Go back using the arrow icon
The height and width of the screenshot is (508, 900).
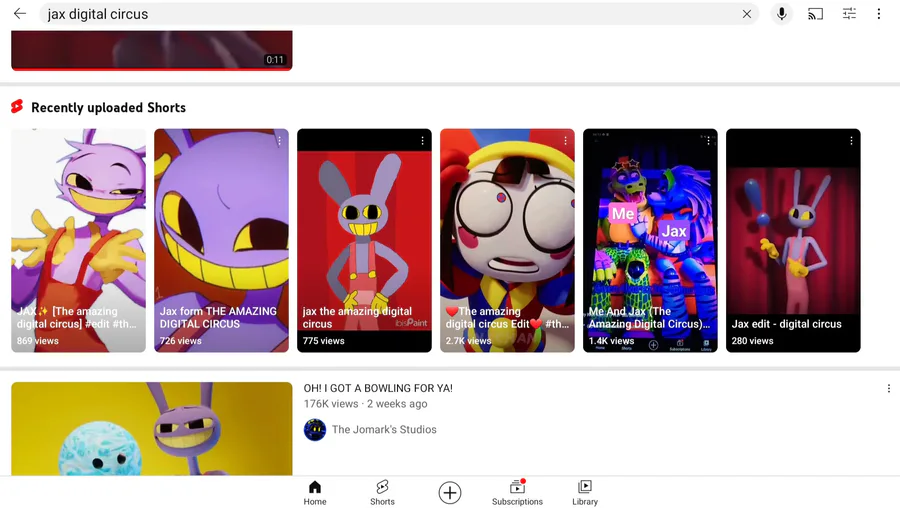[20, 14]
